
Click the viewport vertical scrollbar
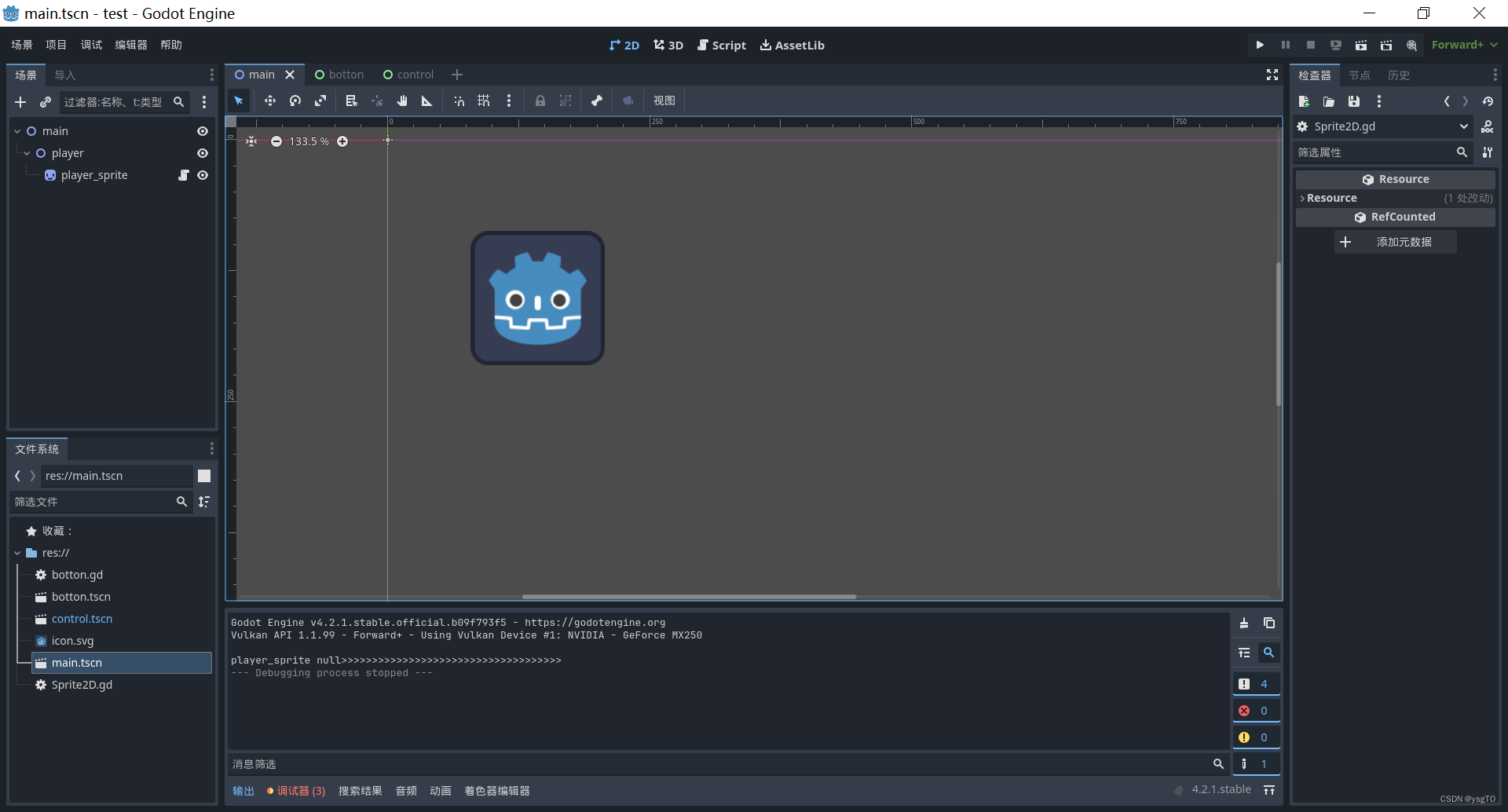pyautogui.click(x=1278, y=334)
